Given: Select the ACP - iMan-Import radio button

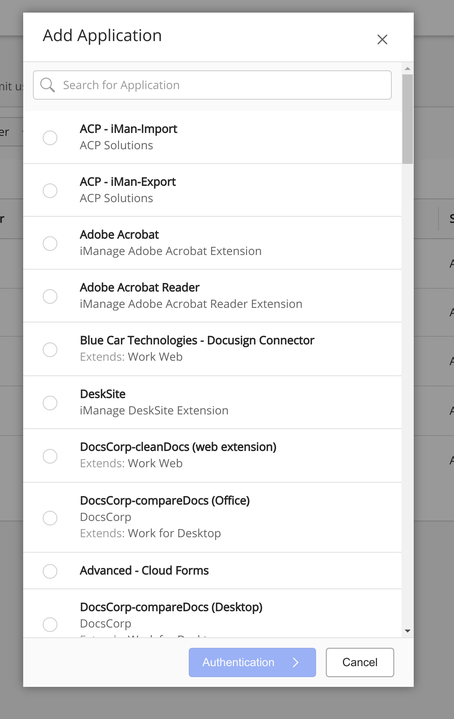Looking at the screenshot, I should [50, 138].
